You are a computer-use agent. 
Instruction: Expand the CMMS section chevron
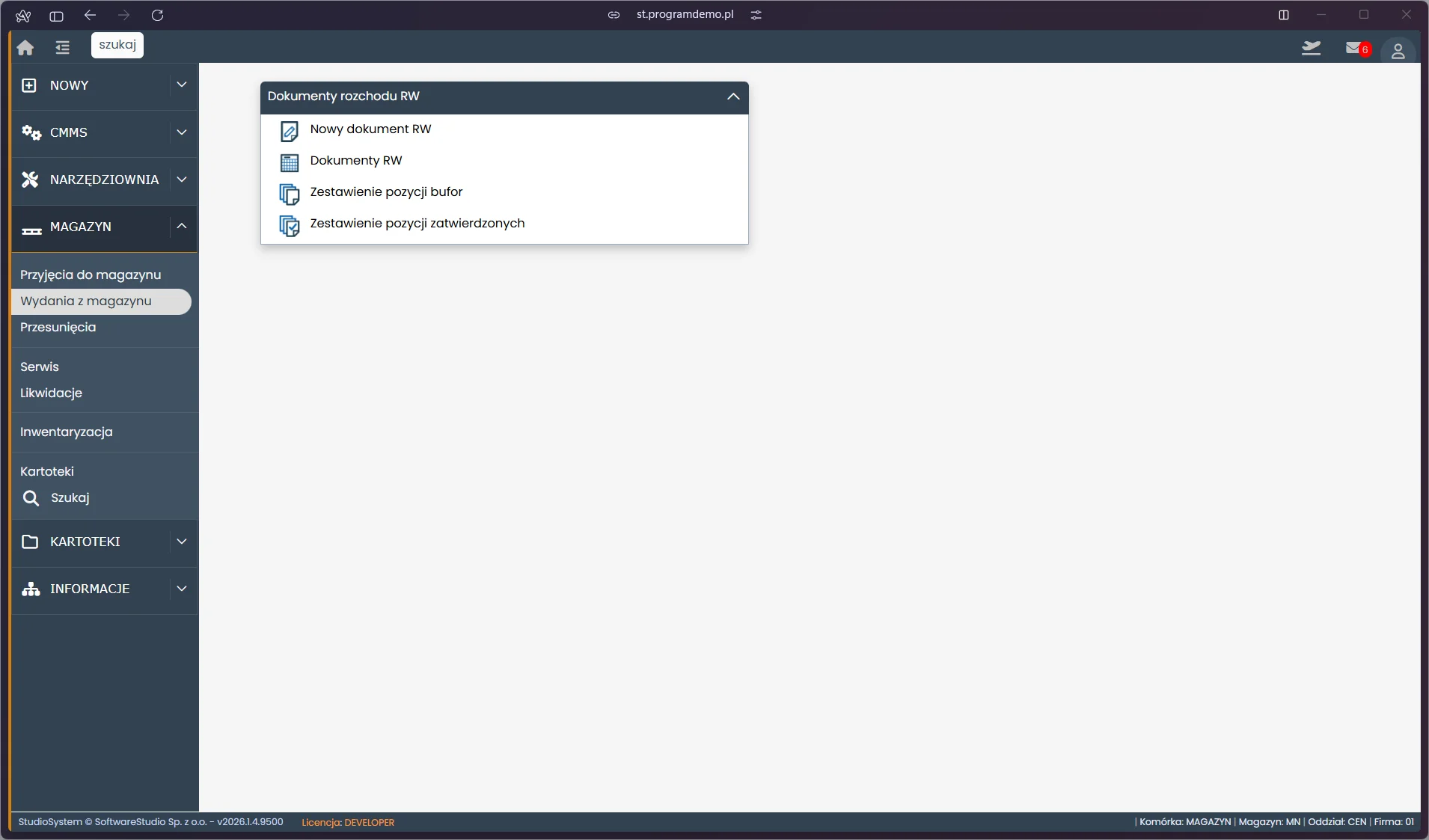click(x=182, y=132)
